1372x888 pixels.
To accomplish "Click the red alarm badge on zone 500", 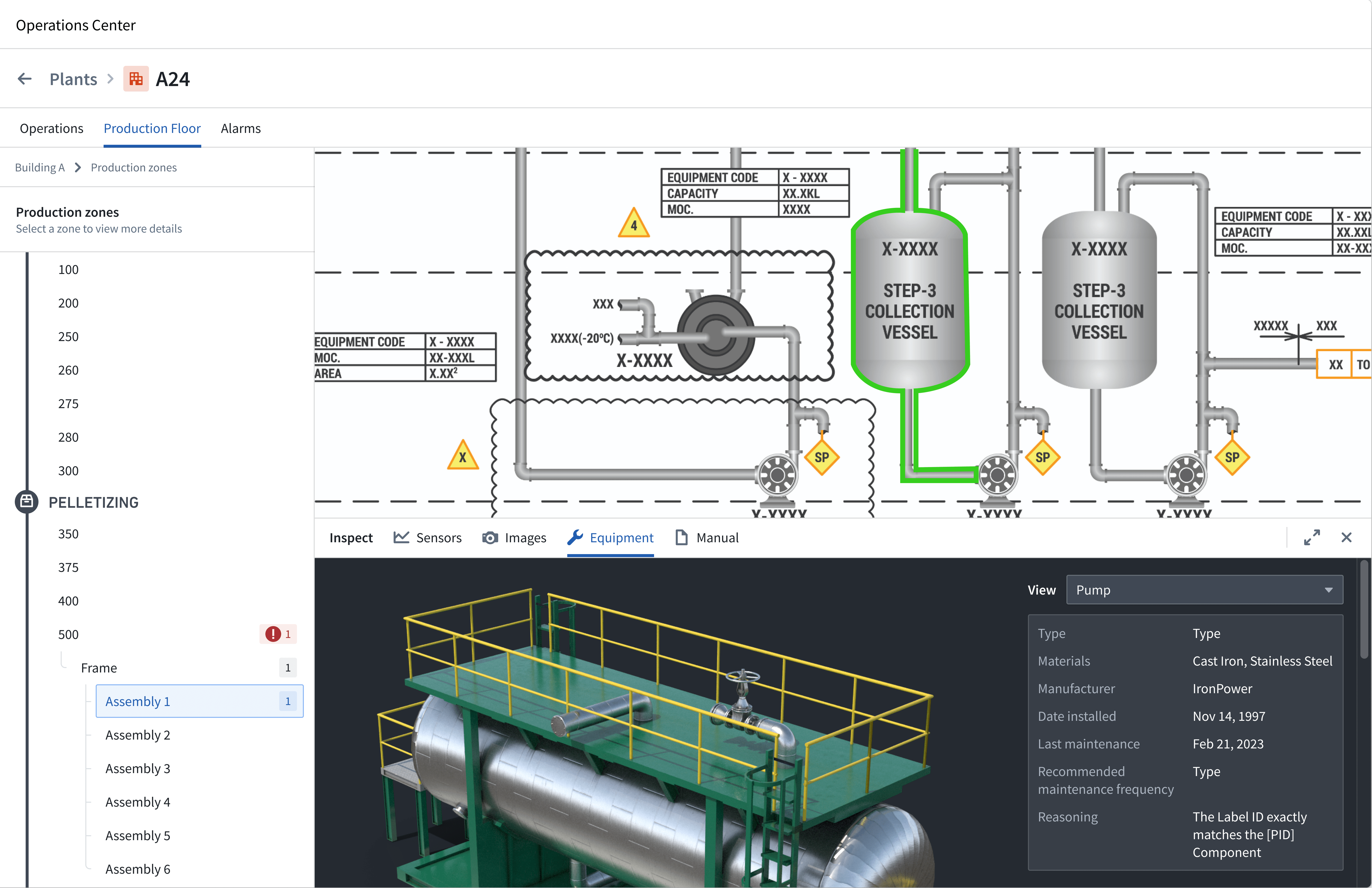I will click(x=278, y=634).
